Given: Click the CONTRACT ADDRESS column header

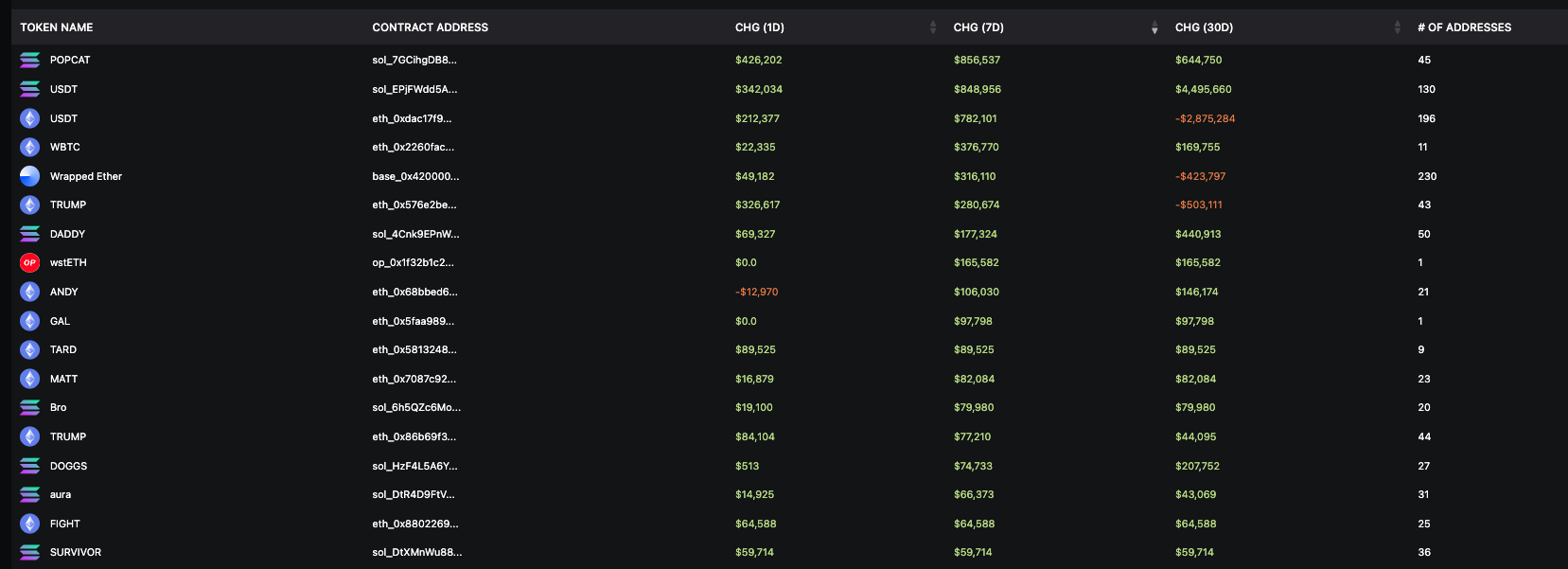Looking at the screenshot, I should (x=431, y=27).
